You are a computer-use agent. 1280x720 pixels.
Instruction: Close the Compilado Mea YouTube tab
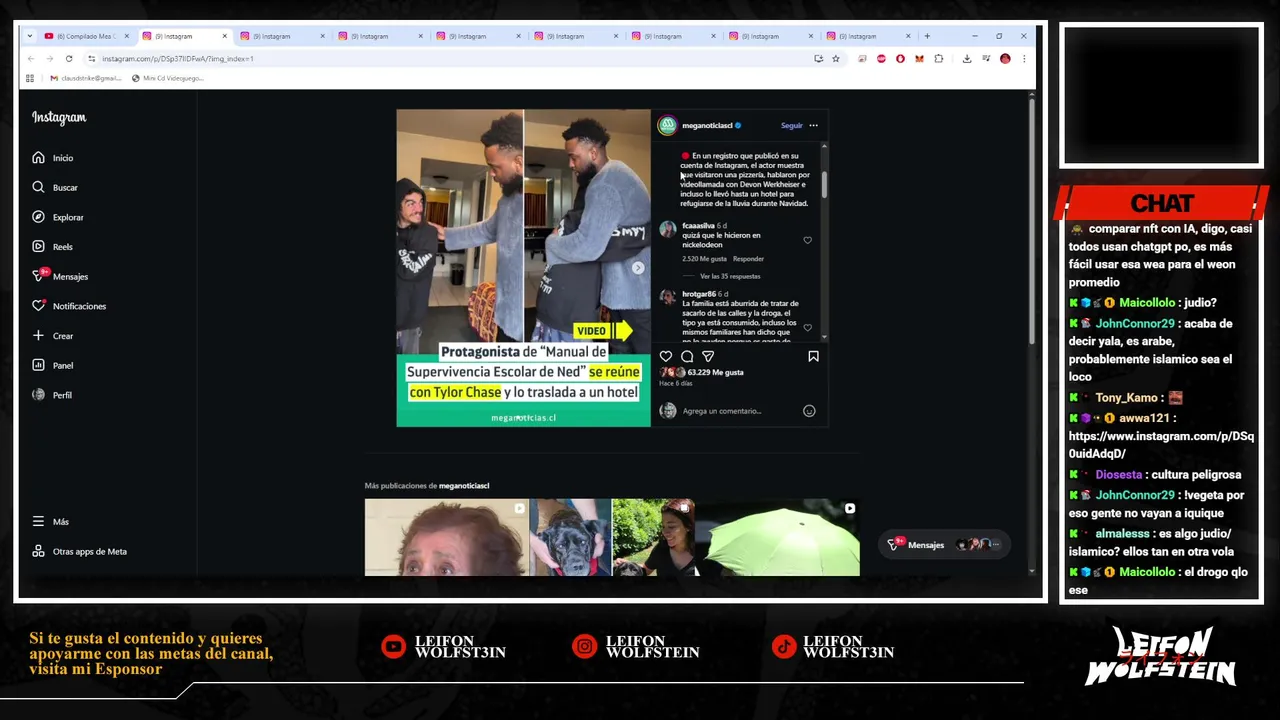(x=127, y=36)
